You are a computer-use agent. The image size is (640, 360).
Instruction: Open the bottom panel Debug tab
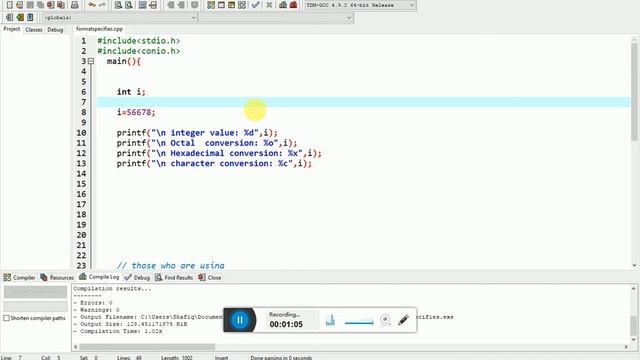[137, 278]
